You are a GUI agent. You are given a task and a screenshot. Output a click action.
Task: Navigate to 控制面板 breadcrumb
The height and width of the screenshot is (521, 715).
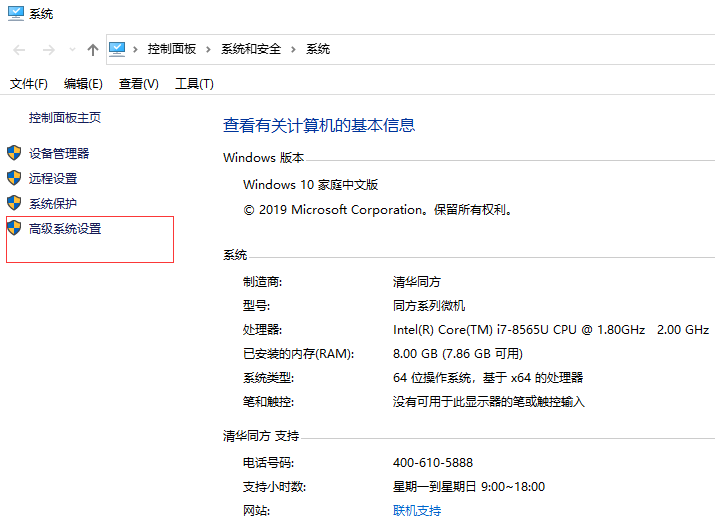[172, 49]
